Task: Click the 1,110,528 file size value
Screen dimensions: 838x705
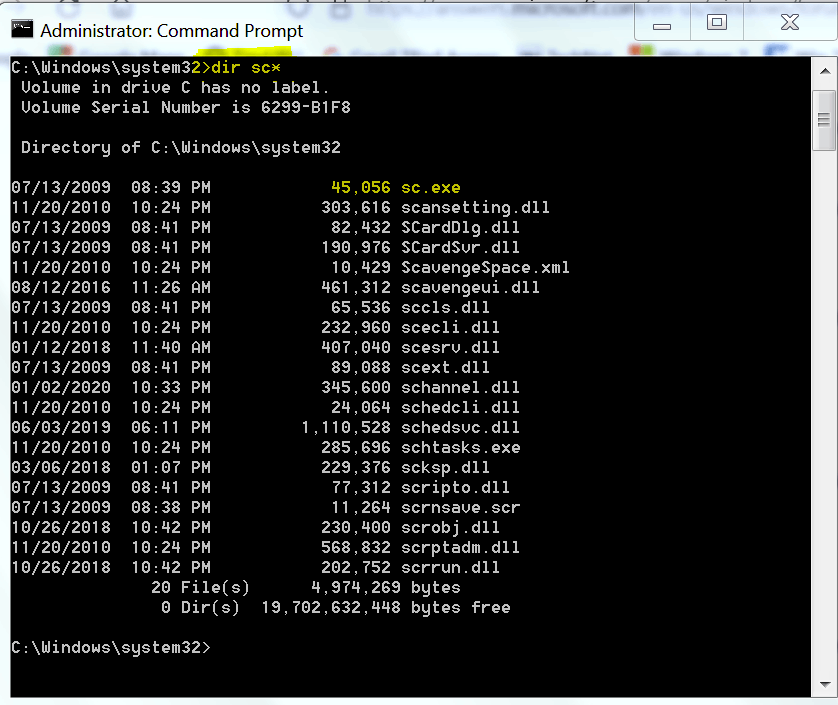Action: pos(346,428)
